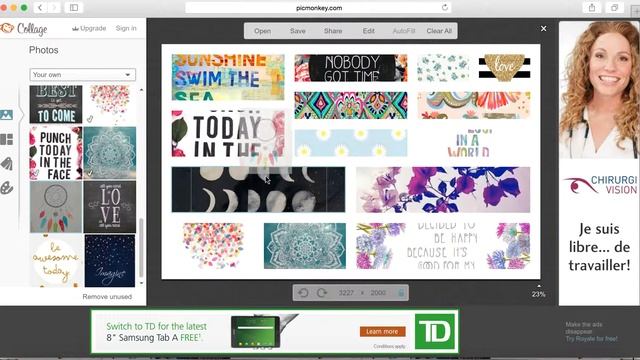Click Save in the collage toolbar

[298, 31]
